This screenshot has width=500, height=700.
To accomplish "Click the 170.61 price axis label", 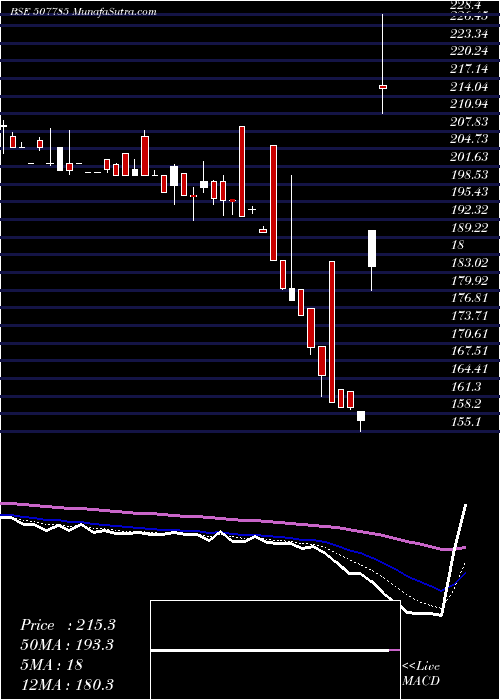I will (468, 333).
